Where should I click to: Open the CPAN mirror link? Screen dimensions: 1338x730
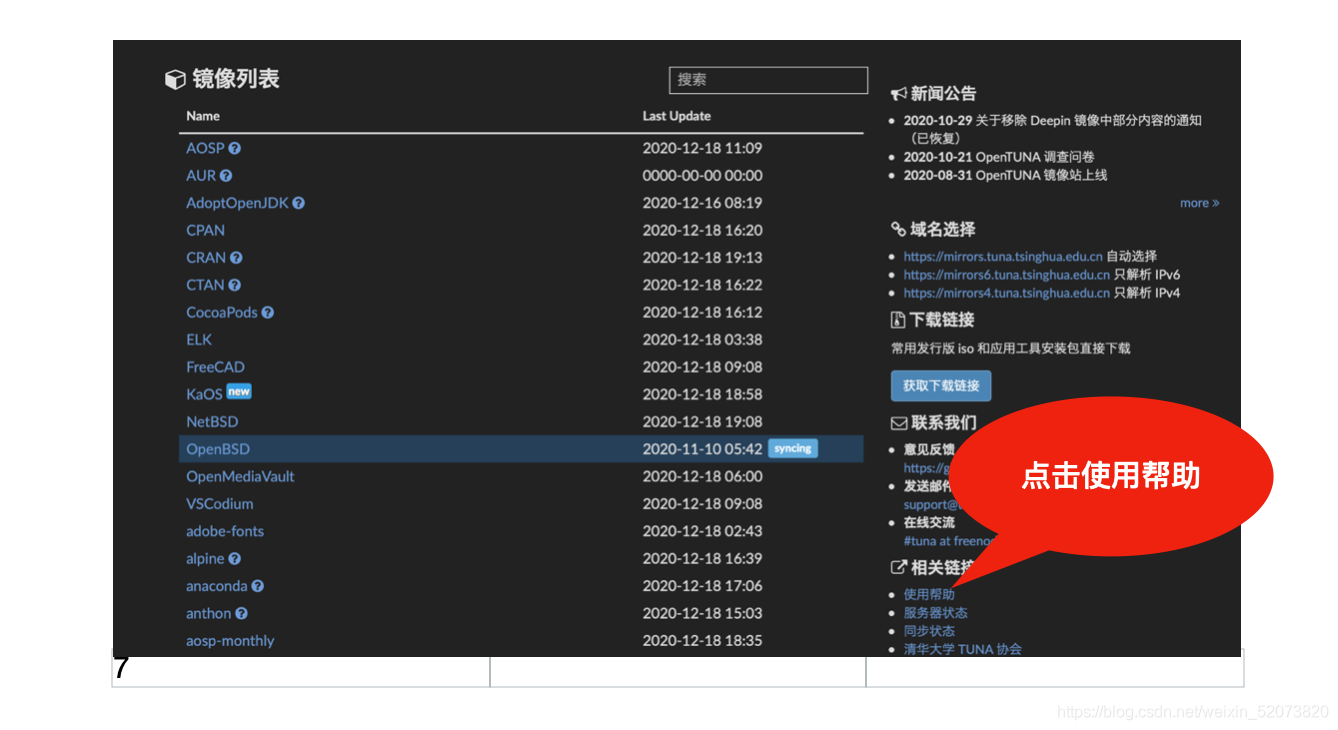tap(205, 230)
